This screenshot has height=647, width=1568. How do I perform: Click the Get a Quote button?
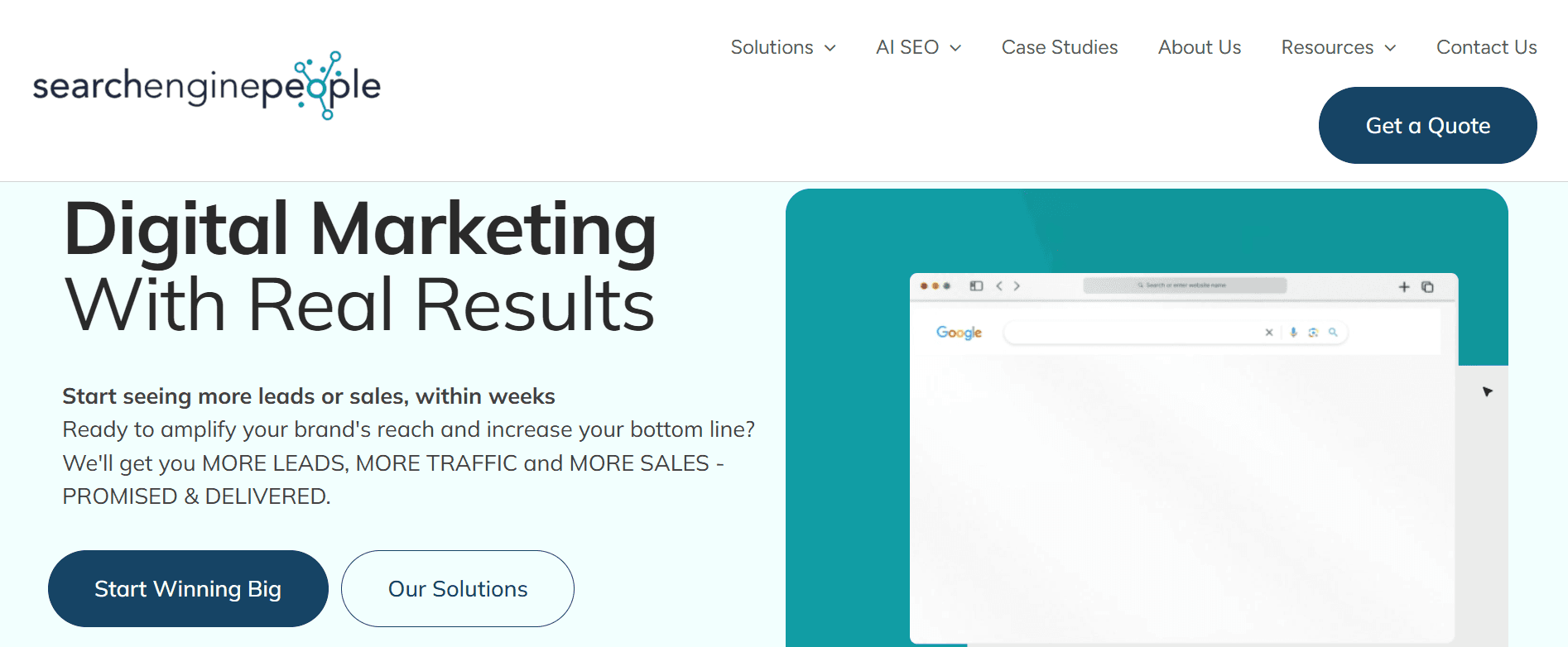[1427, 125]
